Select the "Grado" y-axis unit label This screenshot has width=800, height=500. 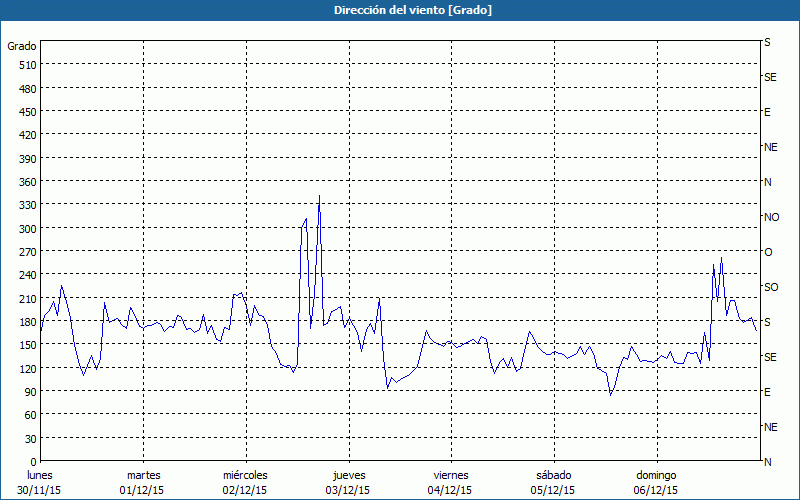(22, 46)
